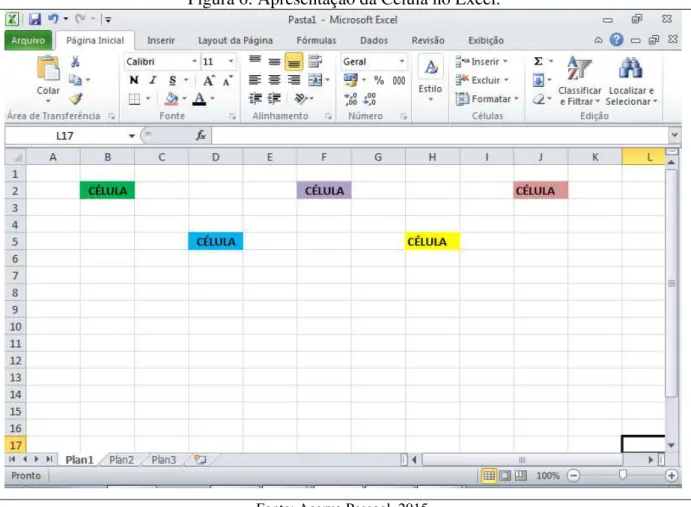This screenshot has width=691, height=507.
Task: Expand the formula bar
Action: pos(674,135)
